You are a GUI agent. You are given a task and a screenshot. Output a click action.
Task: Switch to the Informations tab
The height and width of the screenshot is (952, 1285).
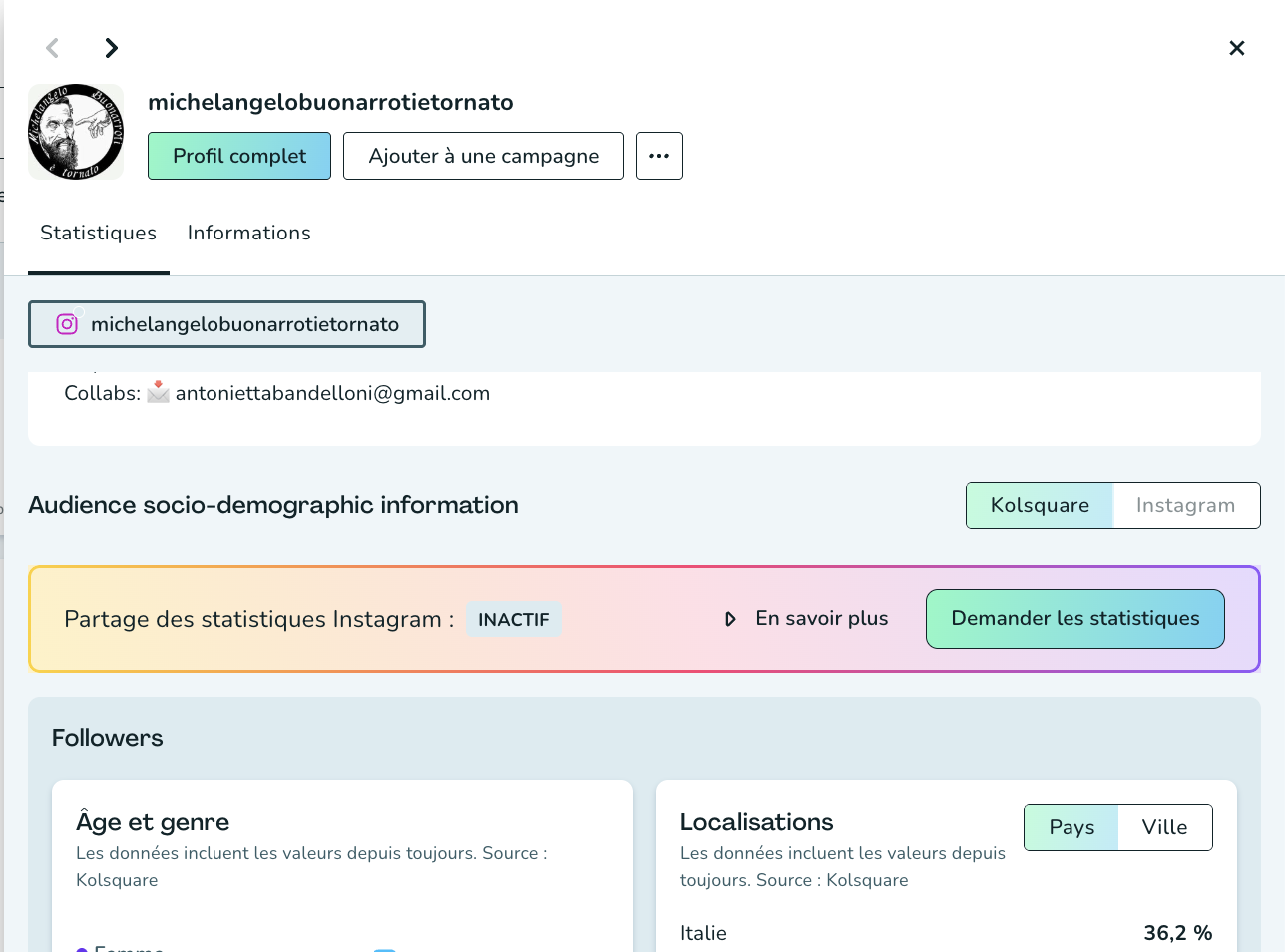click(248, 233)
